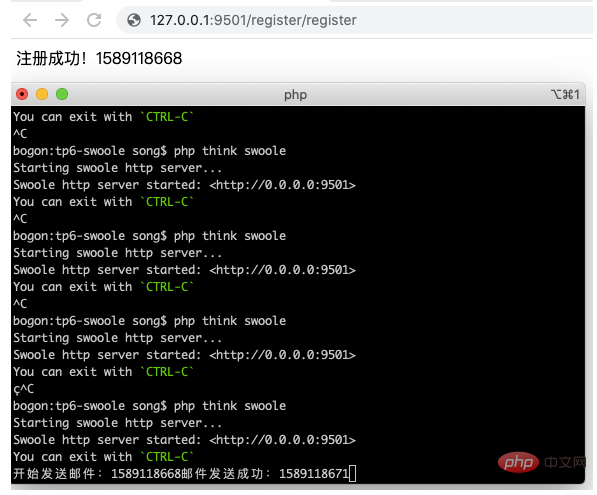Minimize the terminal with yellow button
Image resolution: width=597 pixels, height=495 pixels.
[x=42, y=94]
